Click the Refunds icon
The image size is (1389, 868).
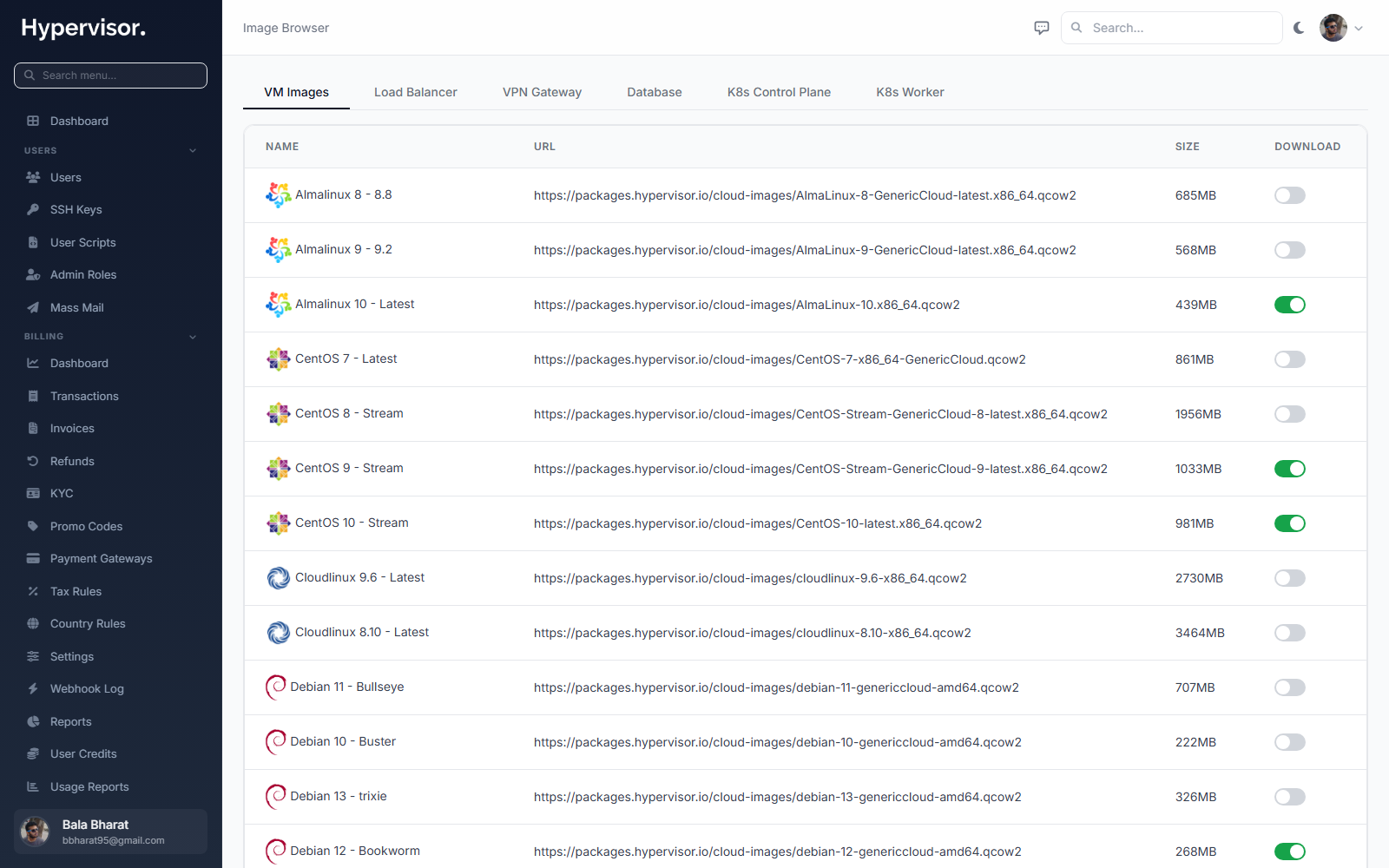point(33,461)
